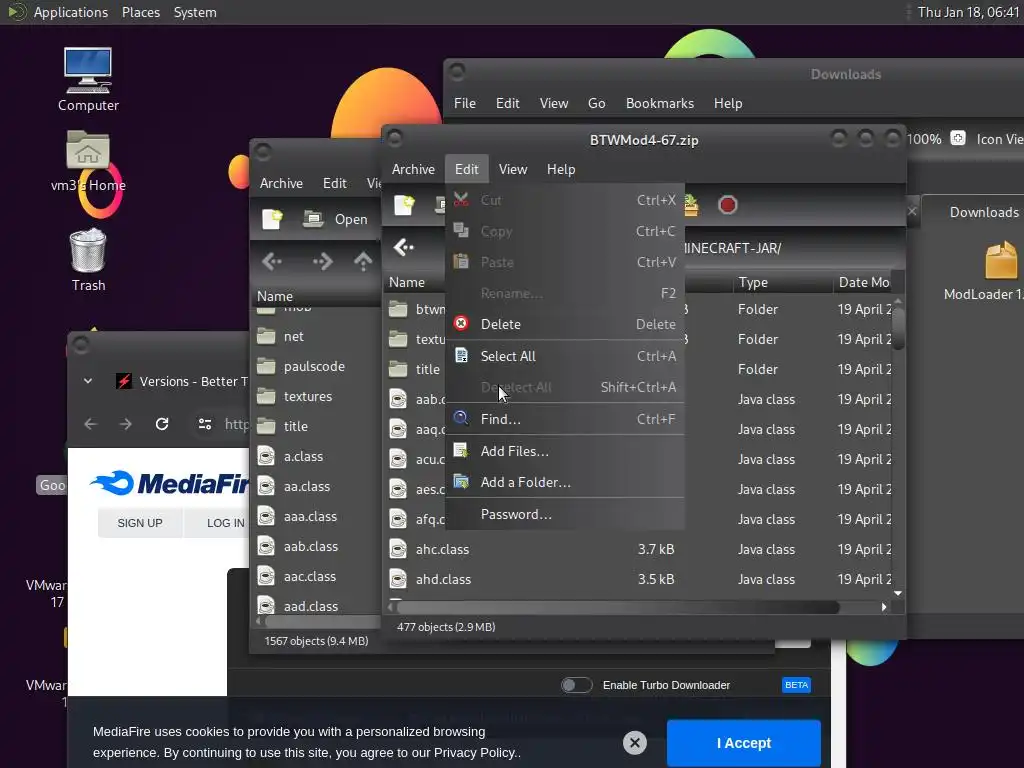Click the forward arrow in left archive window
The height and width of the screenshot is (768, 1024).
[322, 262]
